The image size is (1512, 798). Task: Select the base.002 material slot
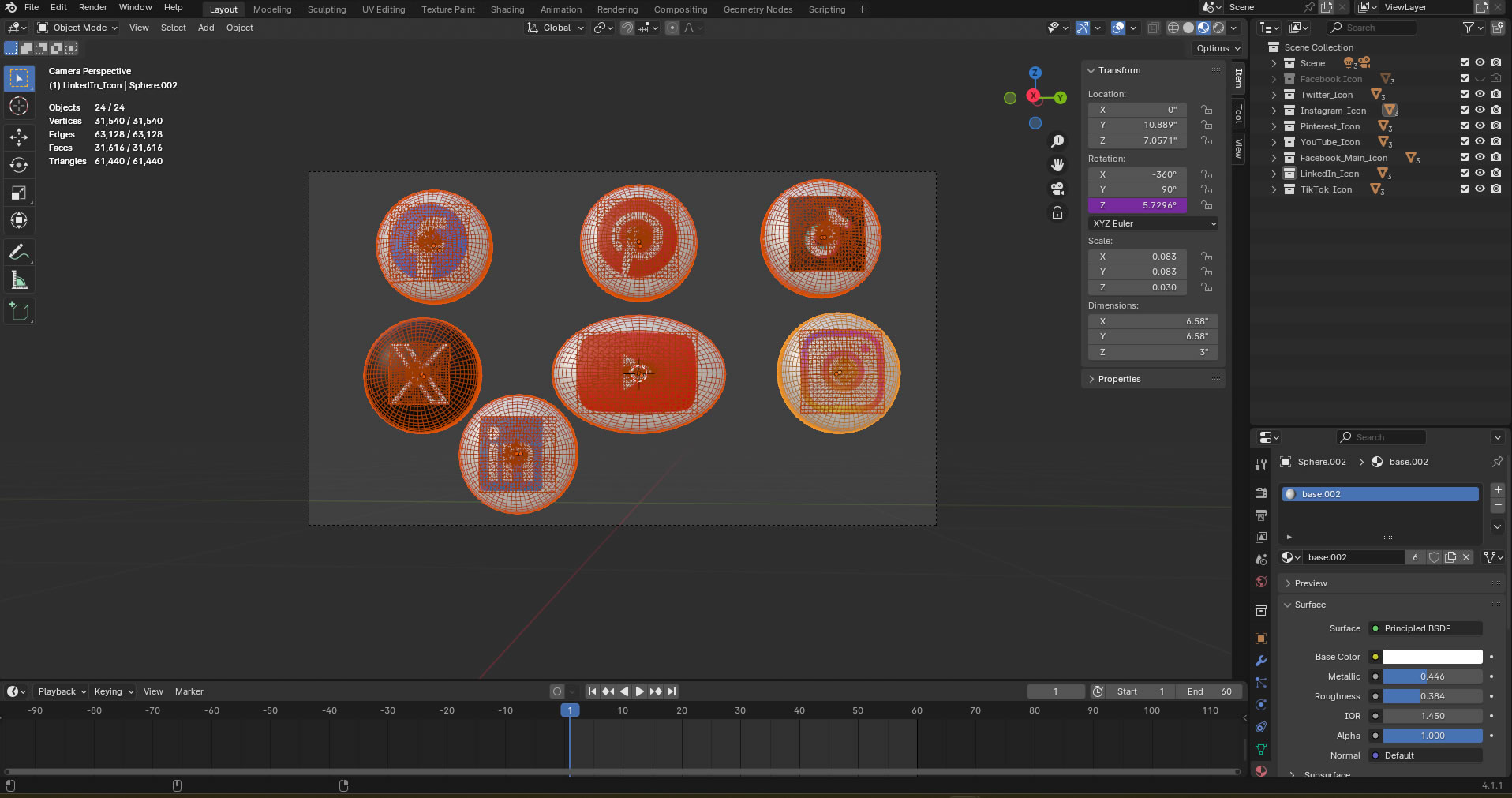click(1379, 494)
